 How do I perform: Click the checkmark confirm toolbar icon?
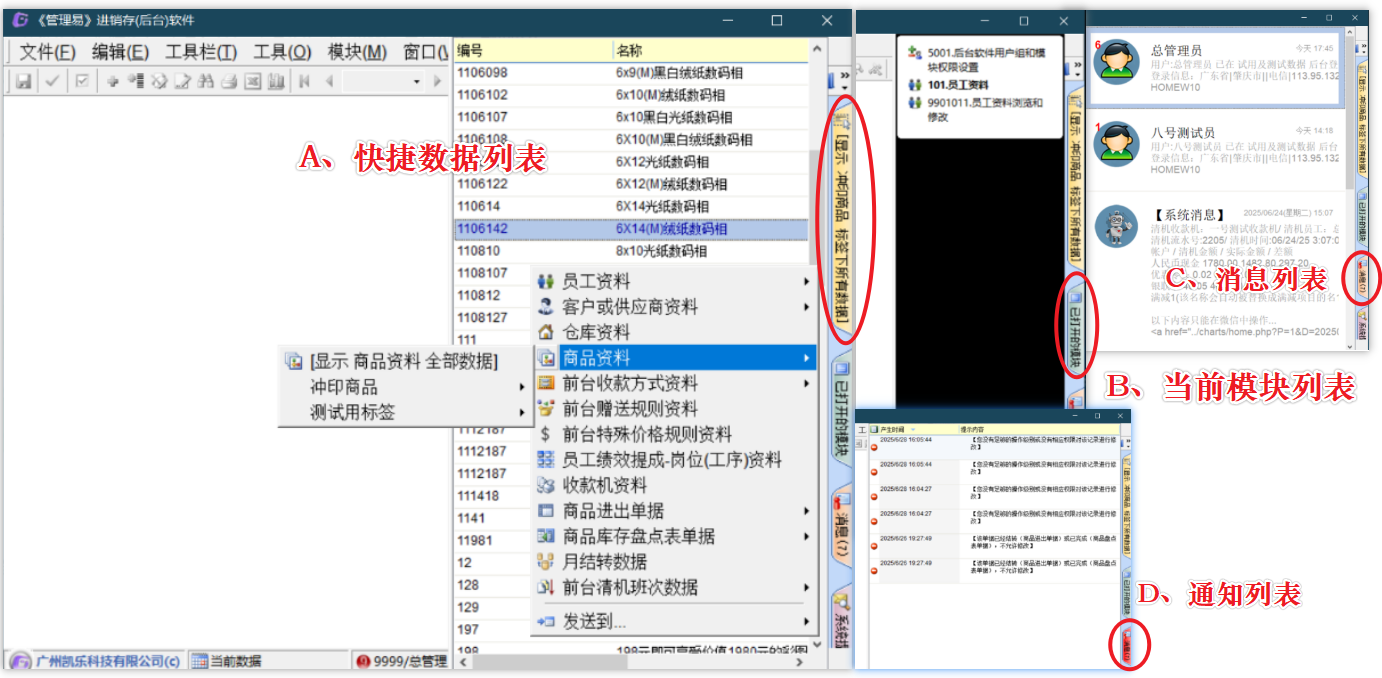pos(52,82)
